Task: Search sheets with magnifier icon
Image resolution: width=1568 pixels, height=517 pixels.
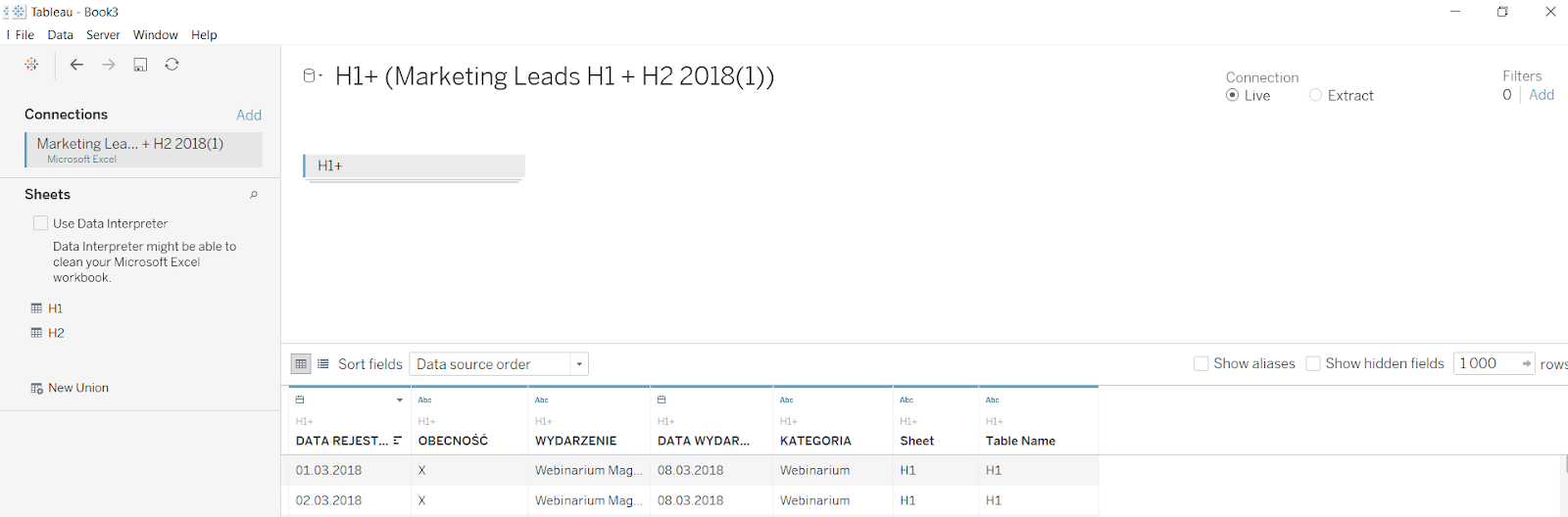Action: pos(254,195)
